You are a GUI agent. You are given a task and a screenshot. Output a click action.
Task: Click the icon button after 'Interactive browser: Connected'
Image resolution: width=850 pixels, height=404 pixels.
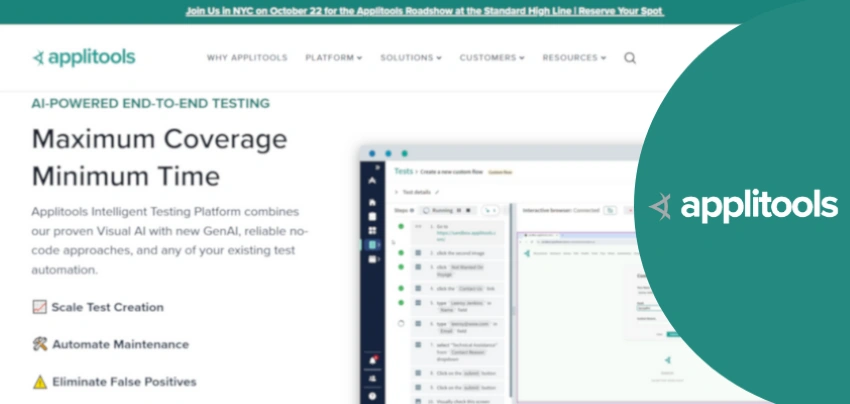click(x=610, y=210)
